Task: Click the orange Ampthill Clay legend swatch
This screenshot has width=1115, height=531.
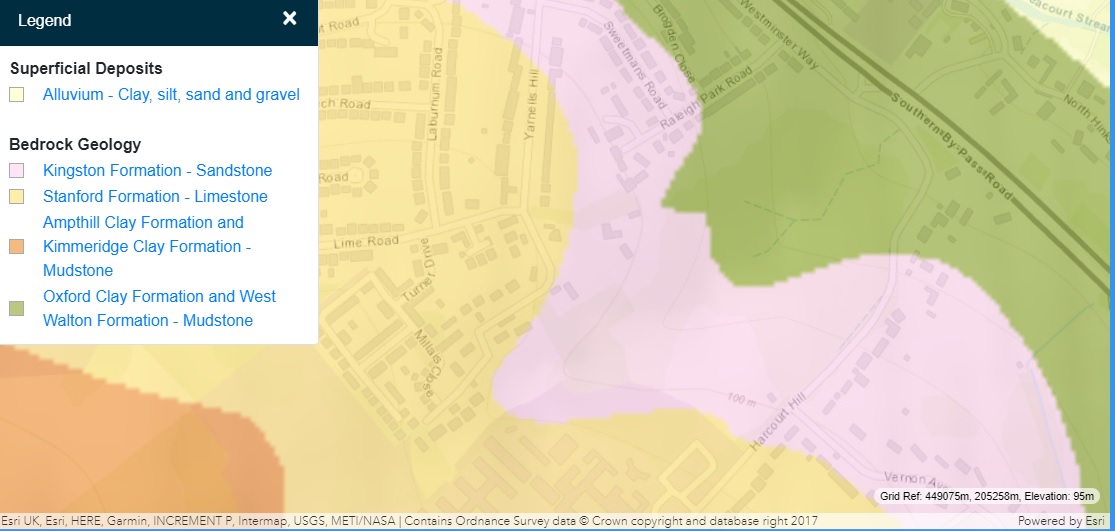Action: (17, 247)
